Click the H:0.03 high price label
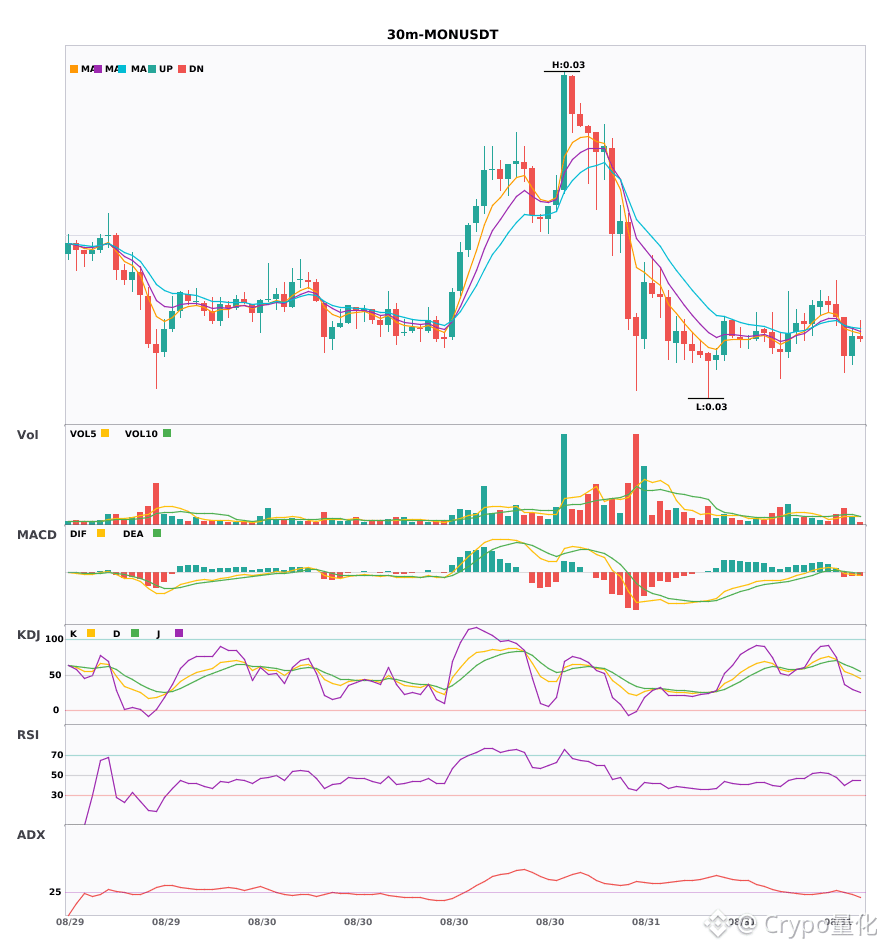 point(568,65)
